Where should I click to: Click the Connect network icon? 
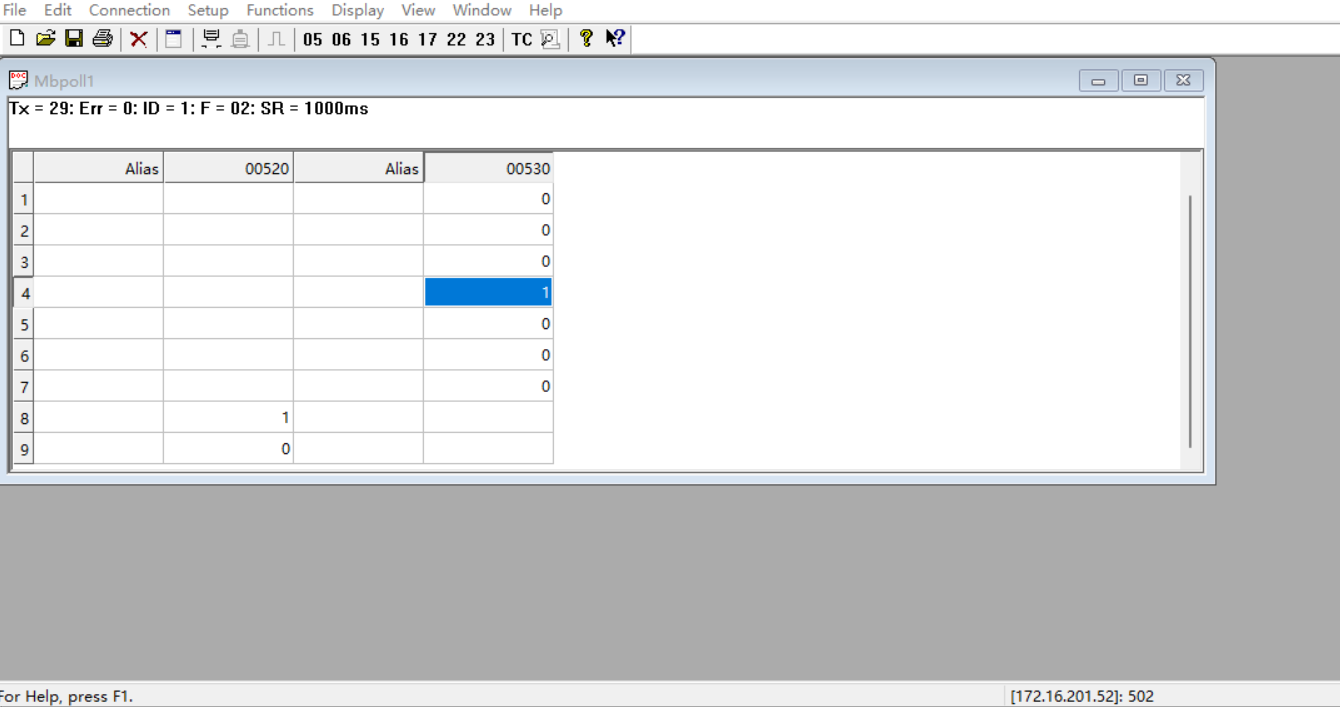pos(211,39)
